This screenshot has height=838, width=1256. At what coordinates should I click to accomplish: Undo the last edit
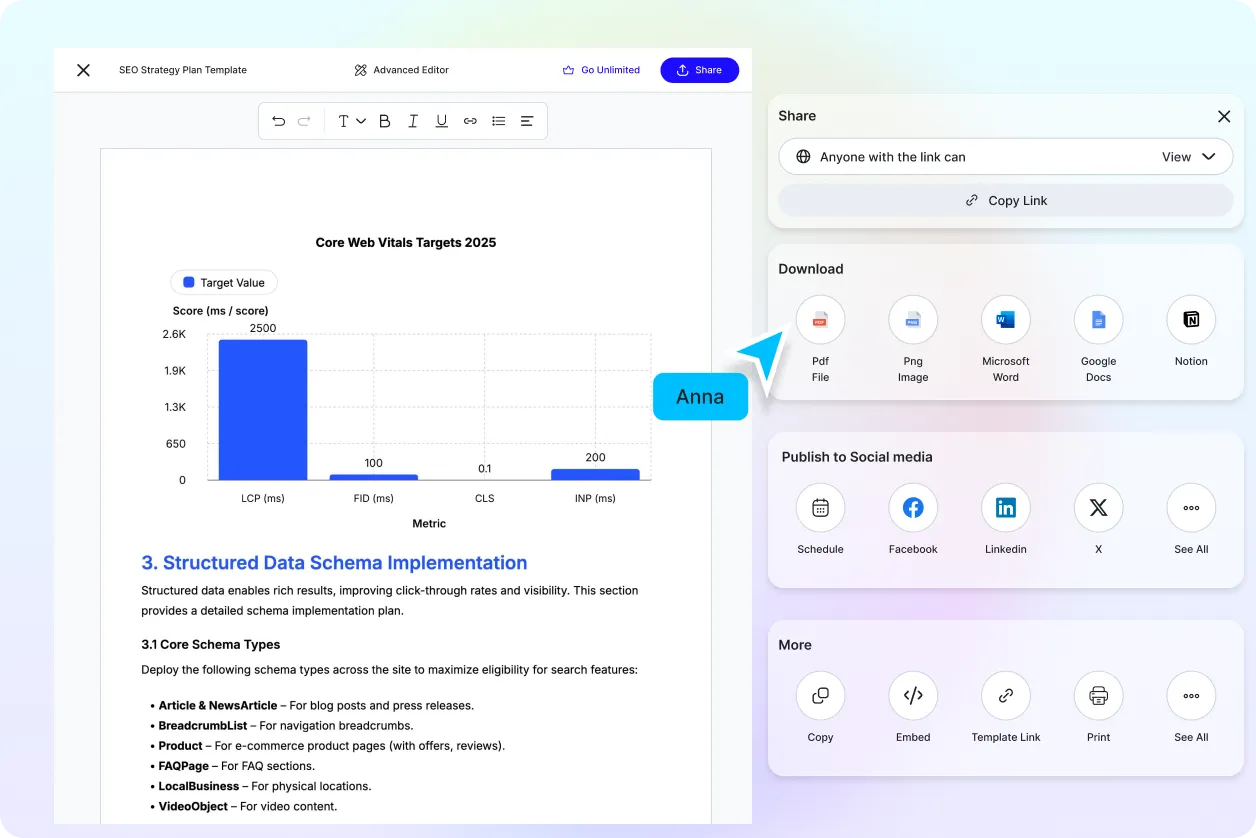[x=278, y=121]
